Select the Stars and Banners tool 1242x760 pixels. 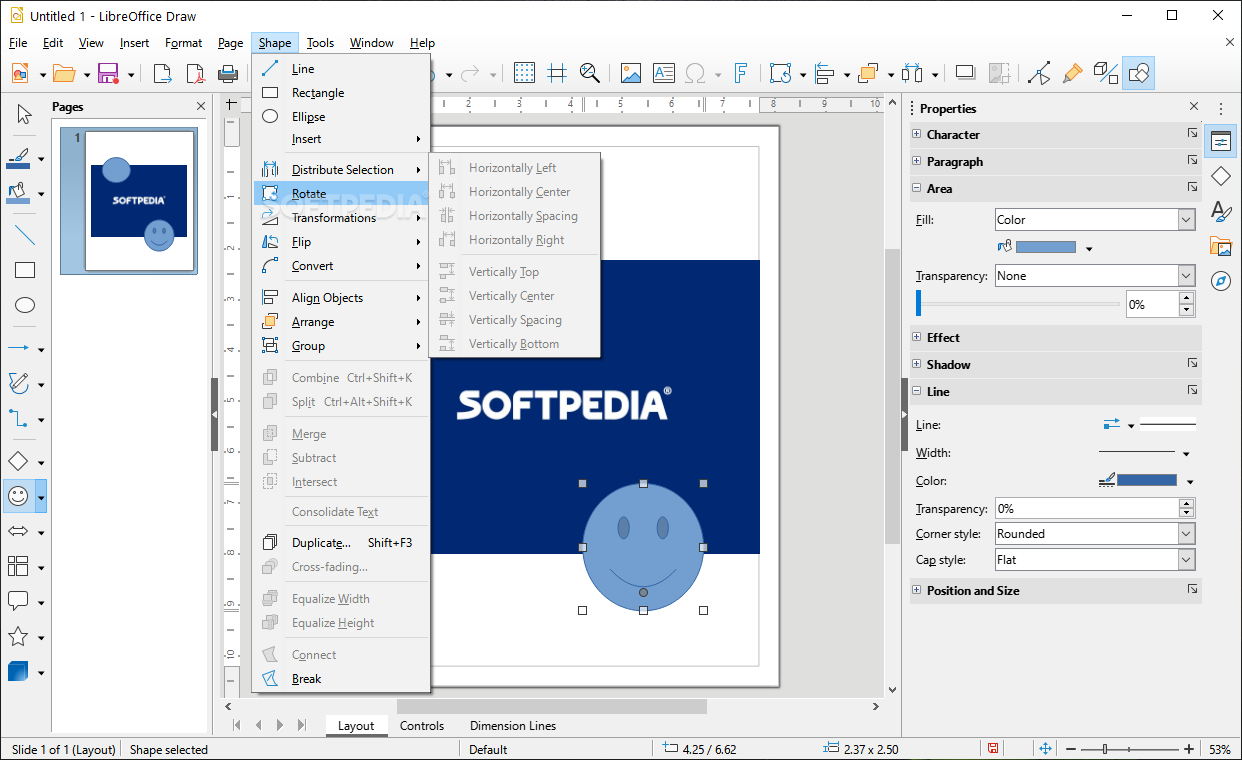click(x=18, y=636)
